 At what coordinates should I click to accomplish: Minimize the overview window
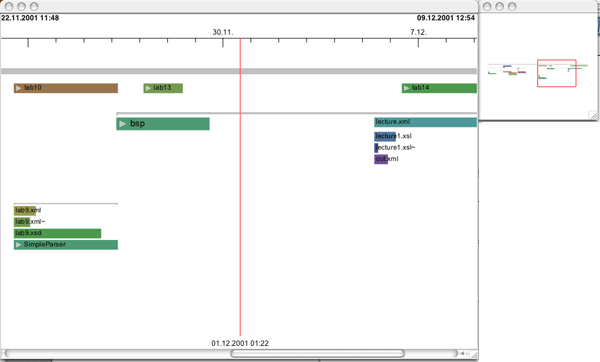click(x=500, y=7)
